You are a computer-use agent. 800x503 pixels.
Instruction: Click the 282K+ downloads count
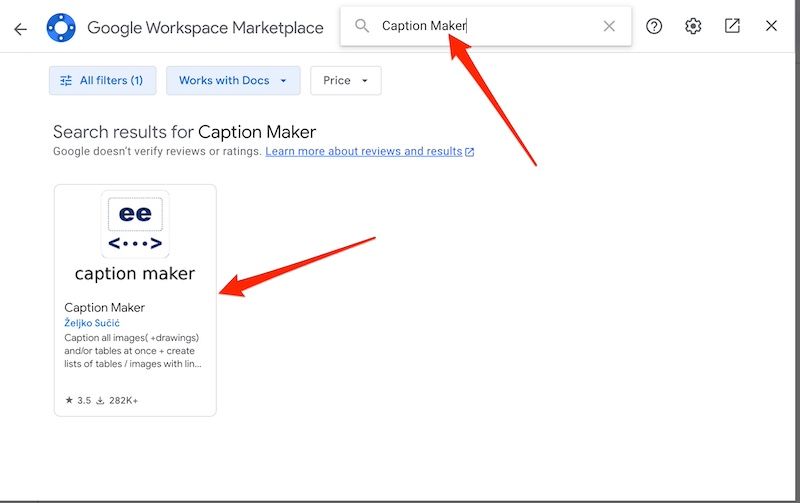[117, 400]
